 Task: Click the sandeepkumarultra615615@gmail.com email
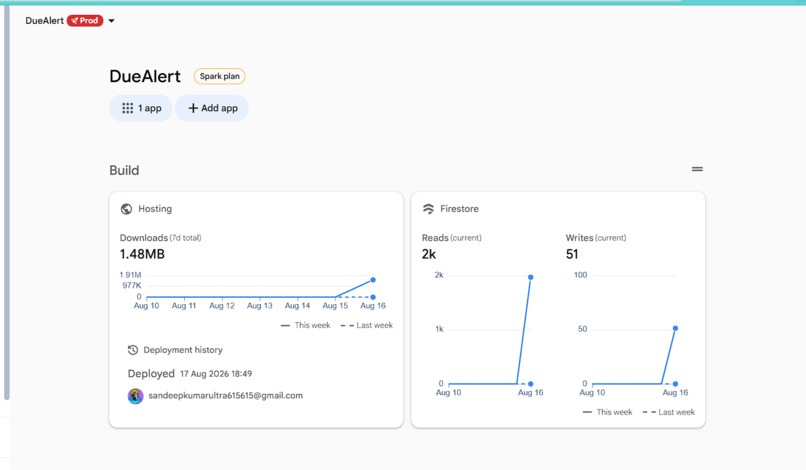[x=226, y=395]
